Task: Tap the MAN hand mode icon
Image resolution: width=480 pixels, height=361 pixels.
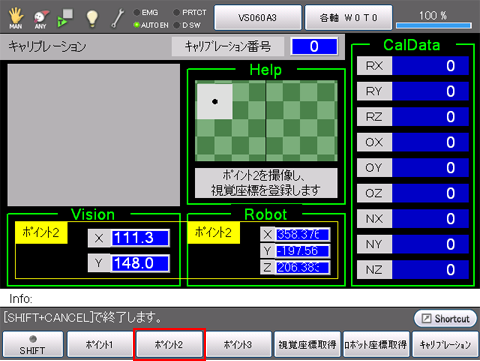Action: tap(16, 18)
